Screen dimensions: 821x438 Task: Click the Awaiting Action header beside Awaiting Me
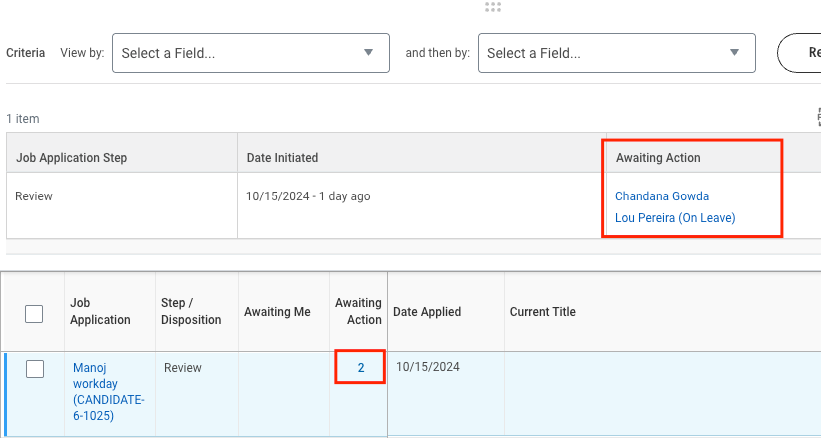(x=358, y=311)
